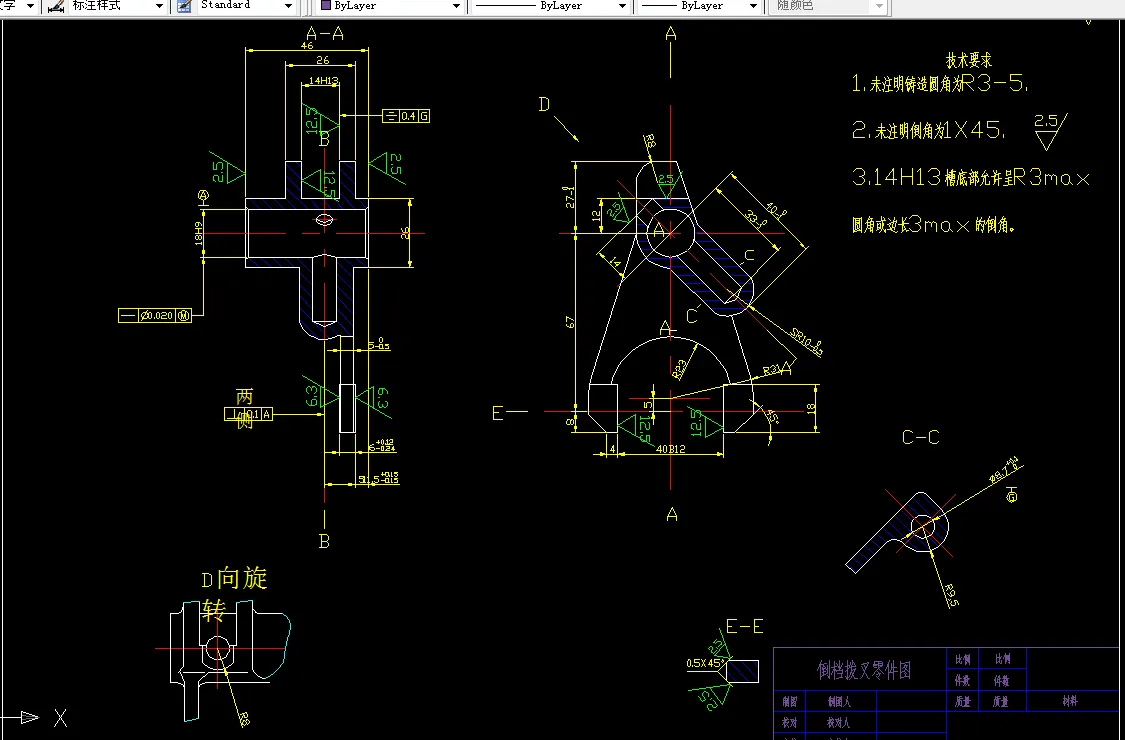Select the B cutting-plane label at bottom
Viewport: 1125px width, 740px height.
[x=324, y=542]
